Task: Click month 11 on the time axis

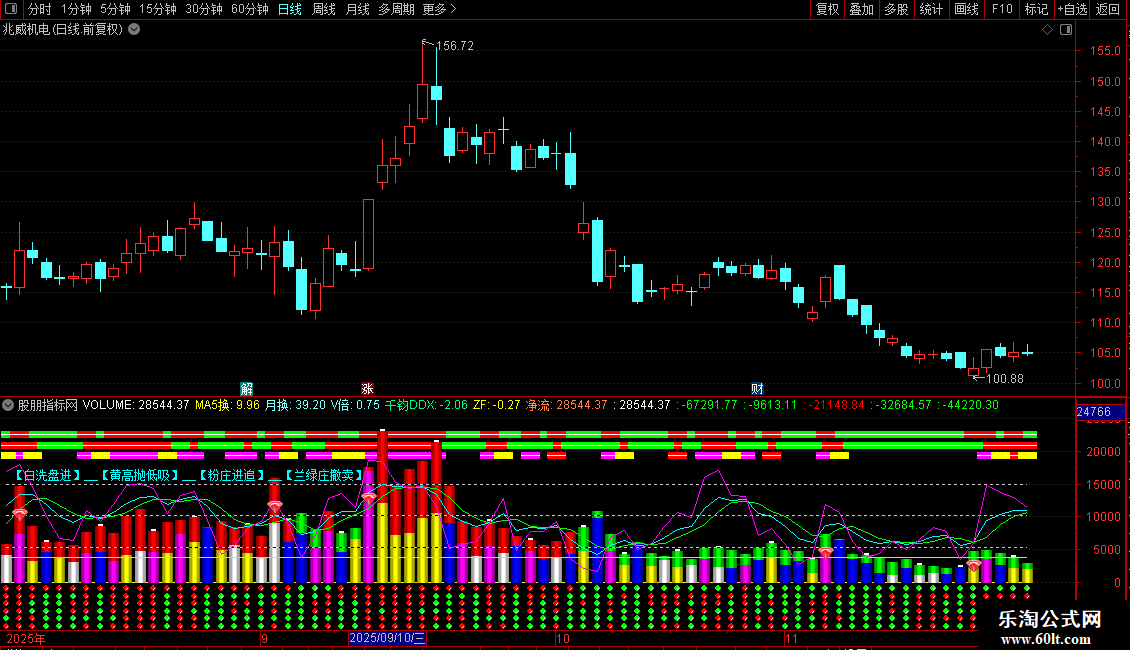Action: [791, 639]
